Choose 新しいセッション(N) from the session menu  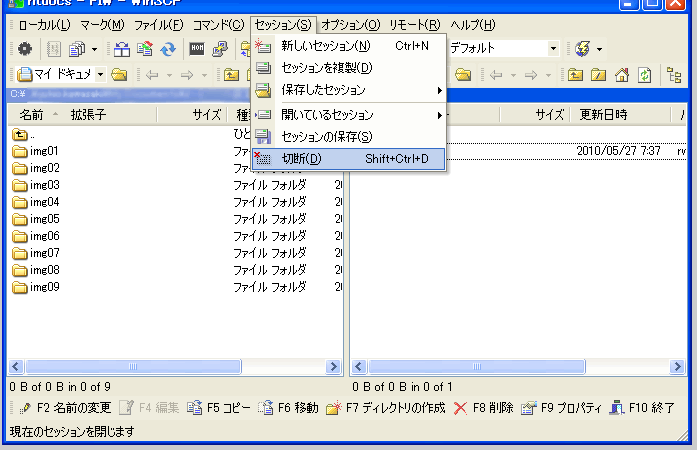coord(348,46)
